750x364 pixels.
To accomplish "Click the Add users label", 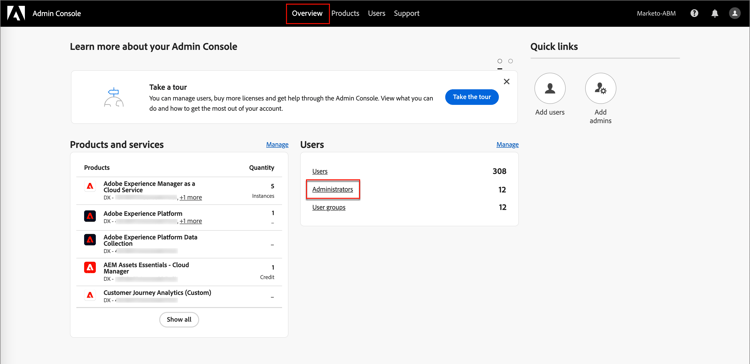I will tap(550, 112).
